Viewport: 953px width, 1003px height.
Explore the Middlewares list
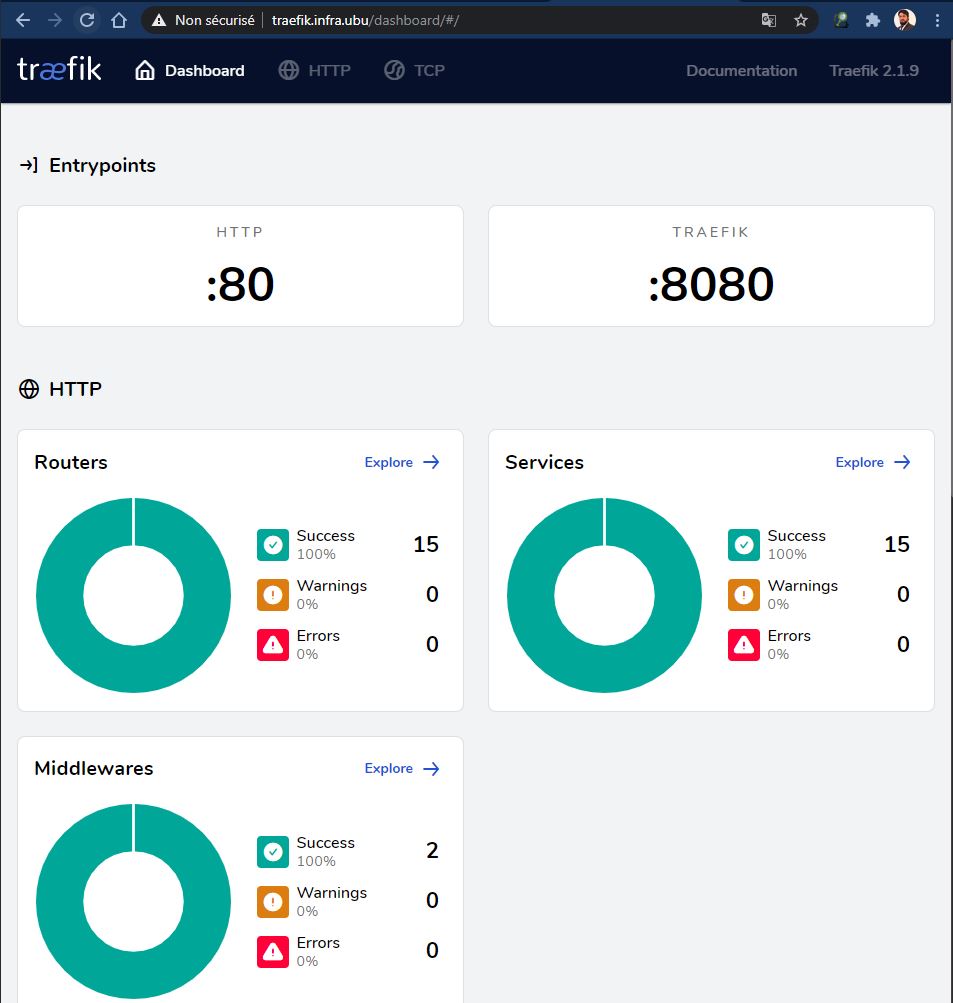[x=402, y=769]
